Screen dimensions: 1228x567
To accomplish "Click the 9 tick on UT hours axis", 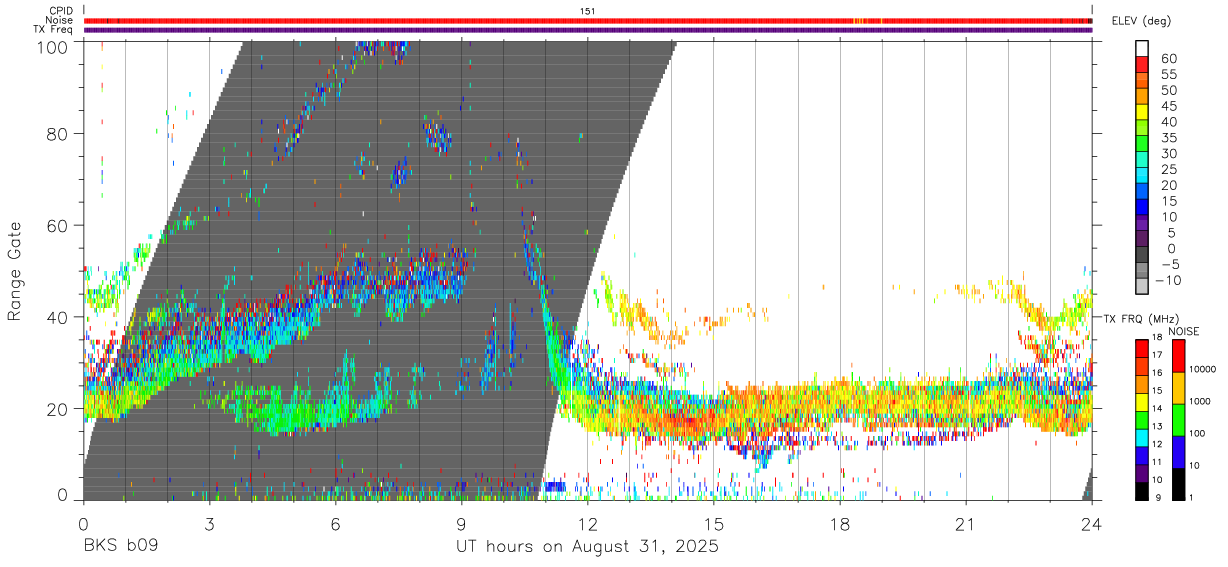I will tap(462, 523).
